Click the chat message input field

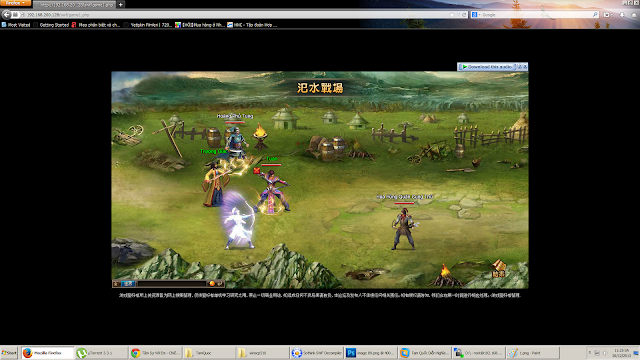pos(171,283)
